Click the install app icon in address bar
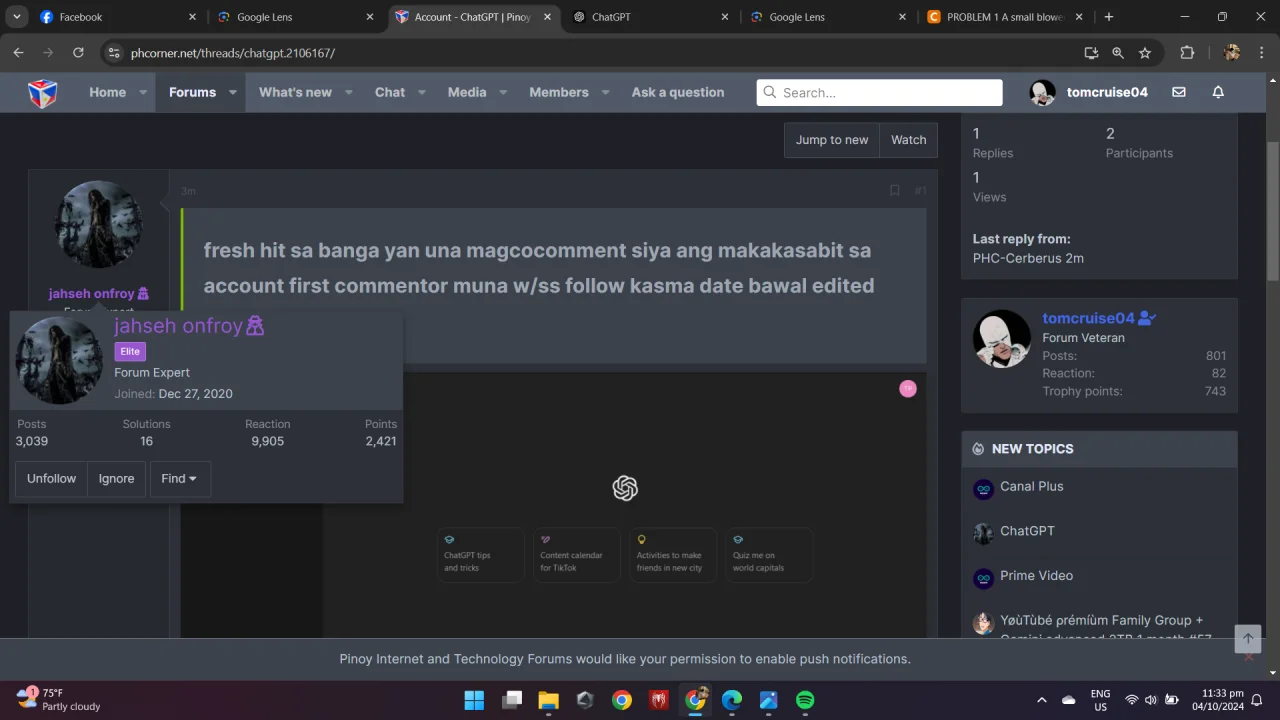This screenshot has width=1280, height=720. pyautogui.click(x=1091, y=53)
